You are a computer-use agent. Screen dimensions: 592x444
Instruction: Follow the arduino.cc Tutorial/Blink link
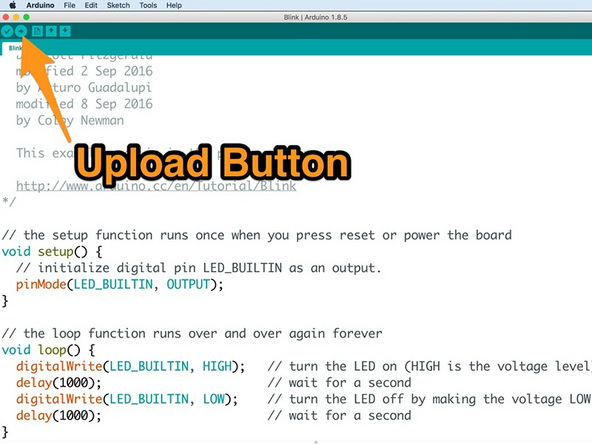(x=156, y=186)
